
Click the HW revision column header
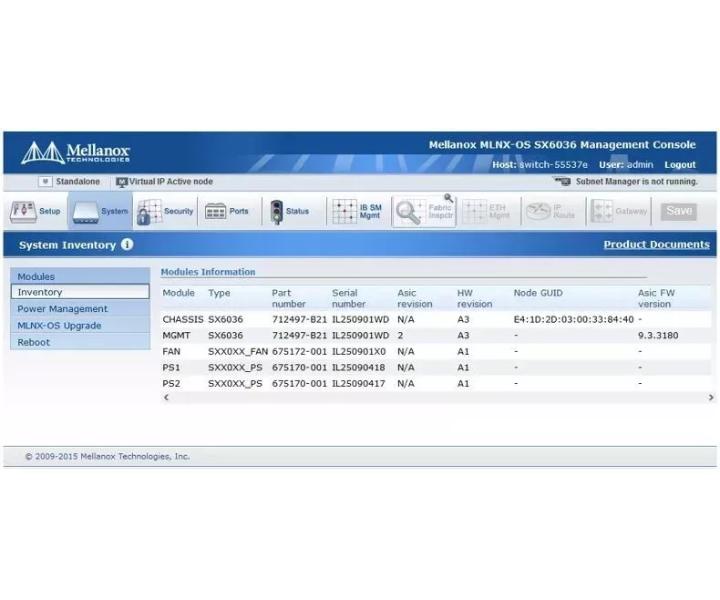click(x=474, y=298)
